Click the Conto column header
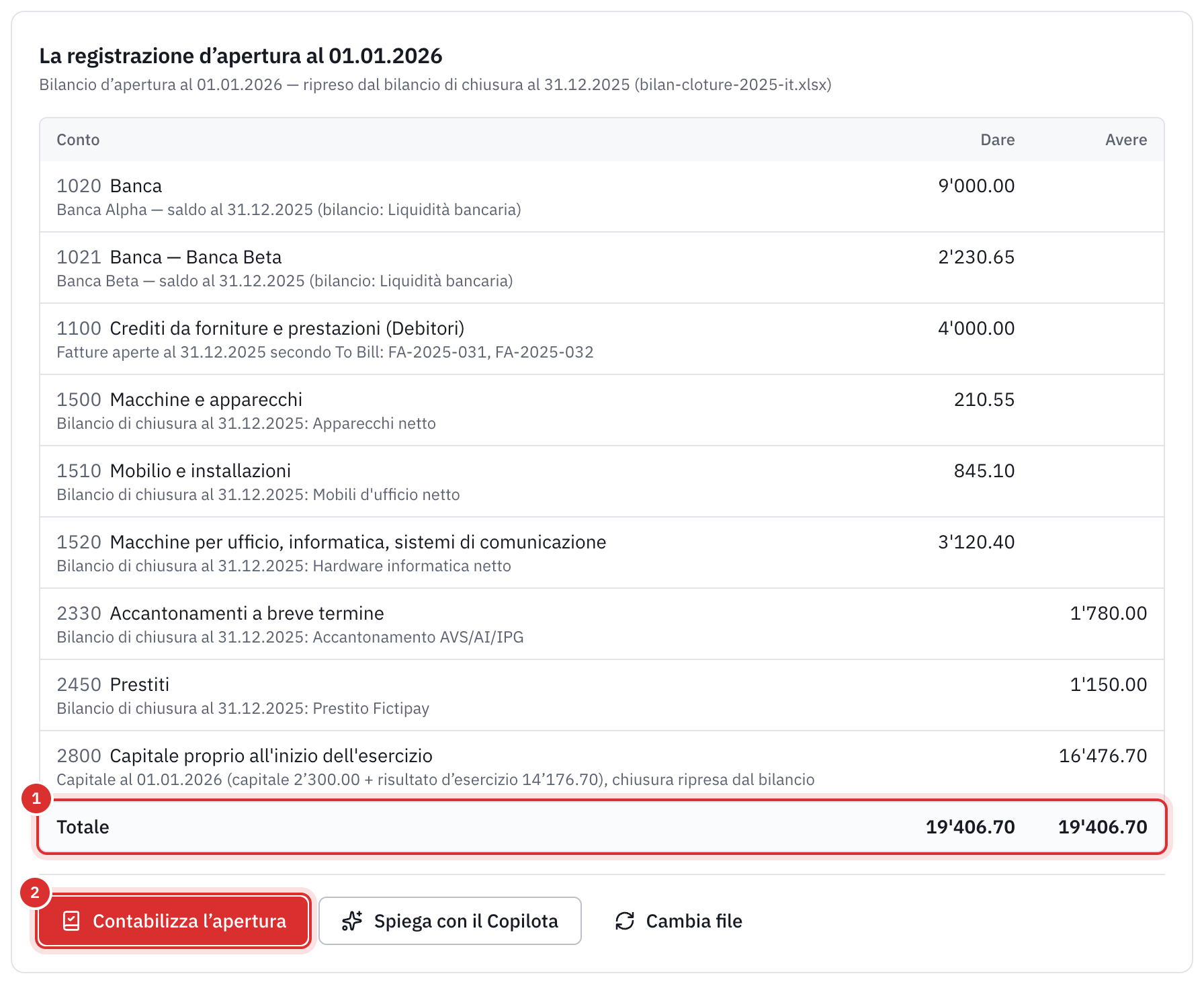Image resolution: width=1204 pixels, height=984 pixels. (x=78, y=140)
